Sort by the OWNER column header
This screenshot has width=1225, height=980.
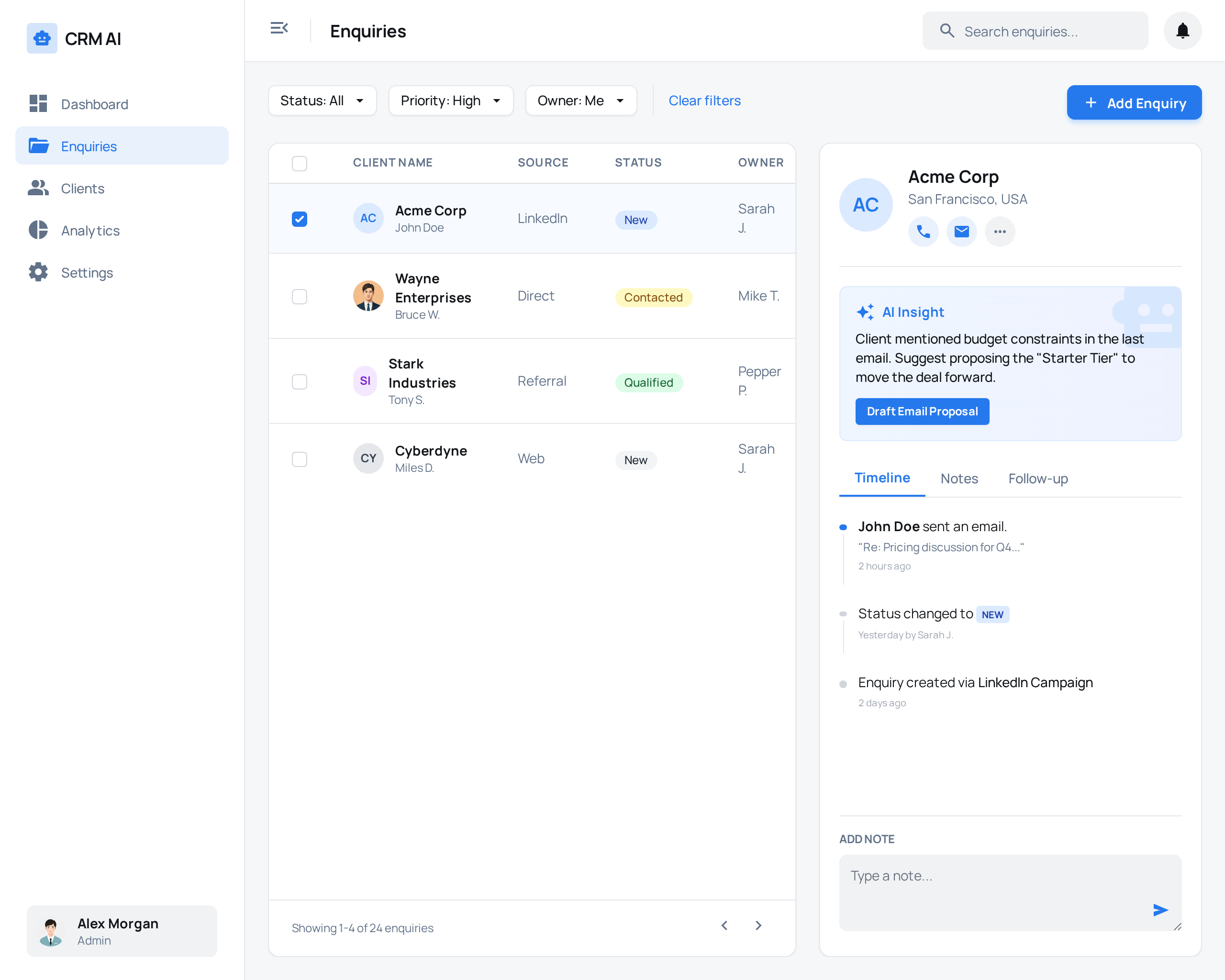click(761, 163)
